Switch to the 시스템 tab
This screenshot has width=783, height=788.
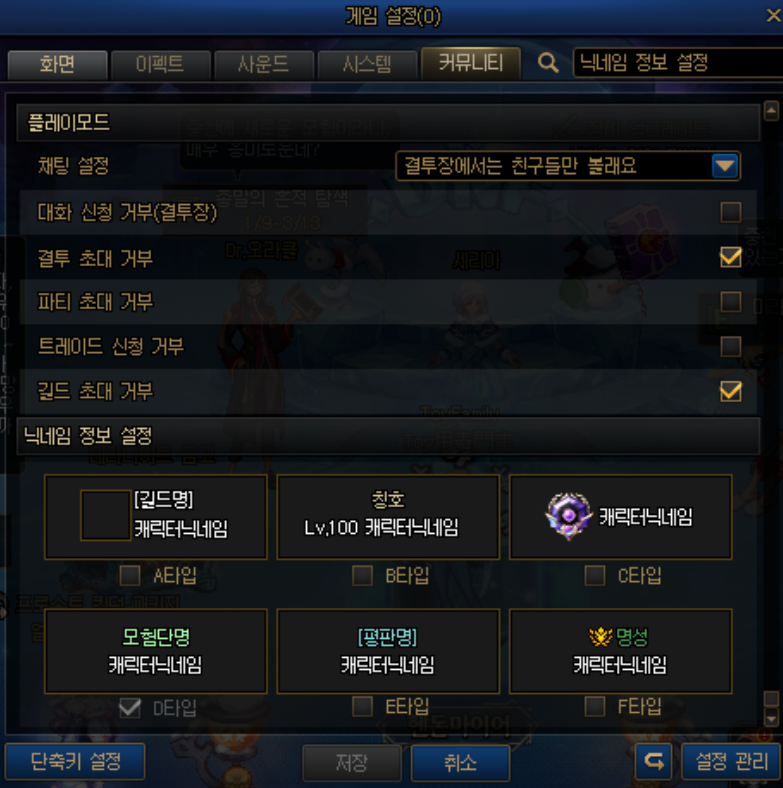pos(367,64)
